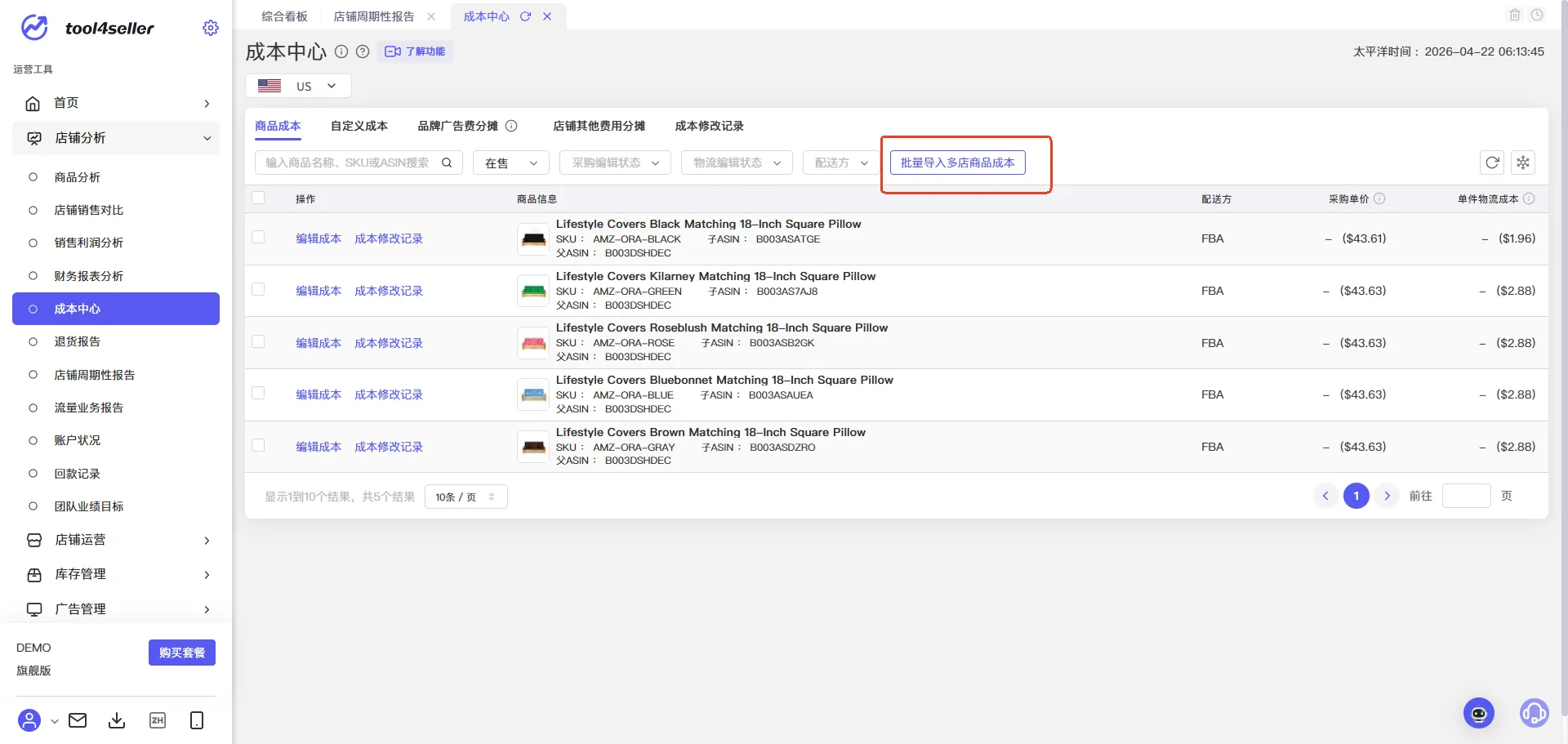Open the customer support headset icon

(1535, 713)
